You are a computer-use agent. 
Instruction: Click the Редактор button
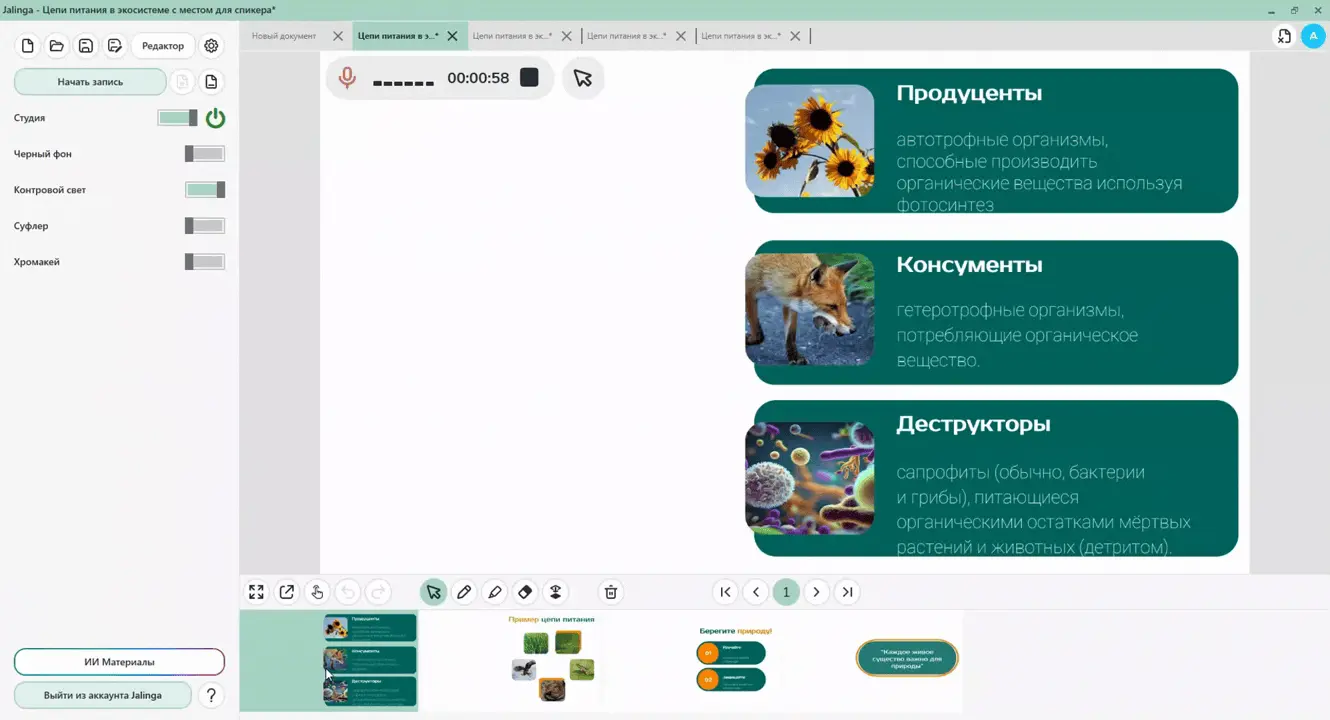(163, 46)
